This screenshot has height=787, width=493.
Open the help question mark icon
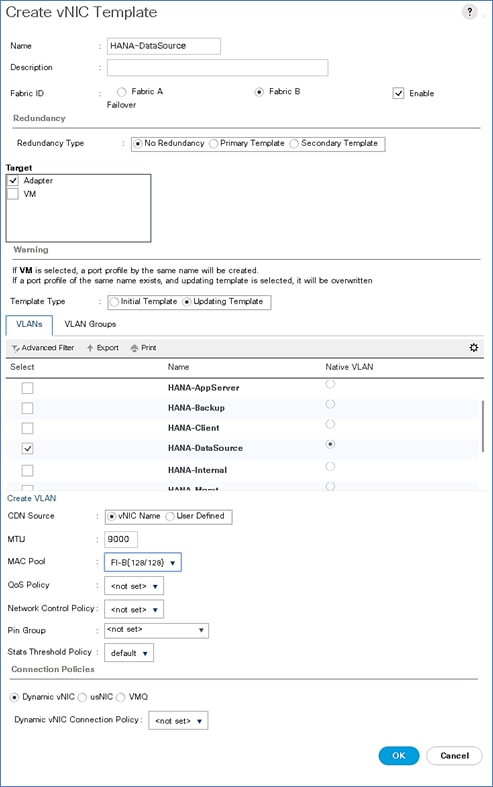tap(469, 12)
